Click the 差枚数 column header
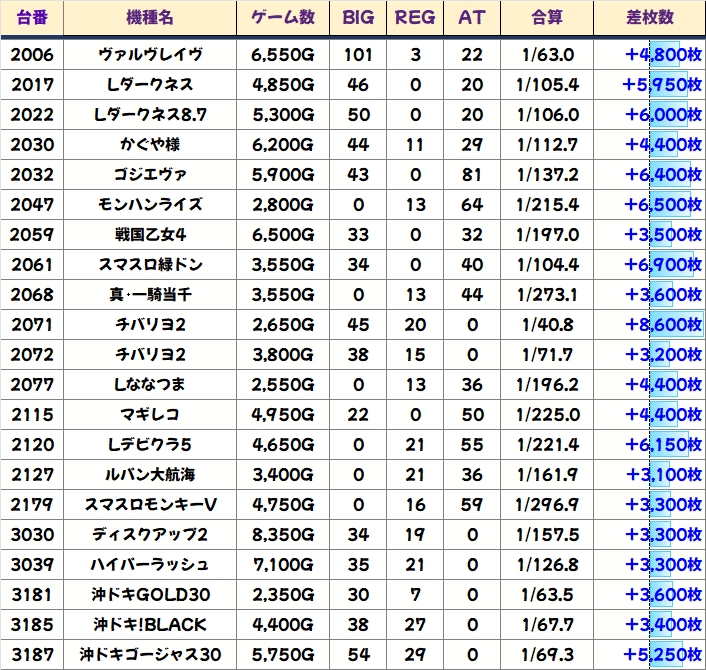The image size is (706, 670). coord(650,18)
